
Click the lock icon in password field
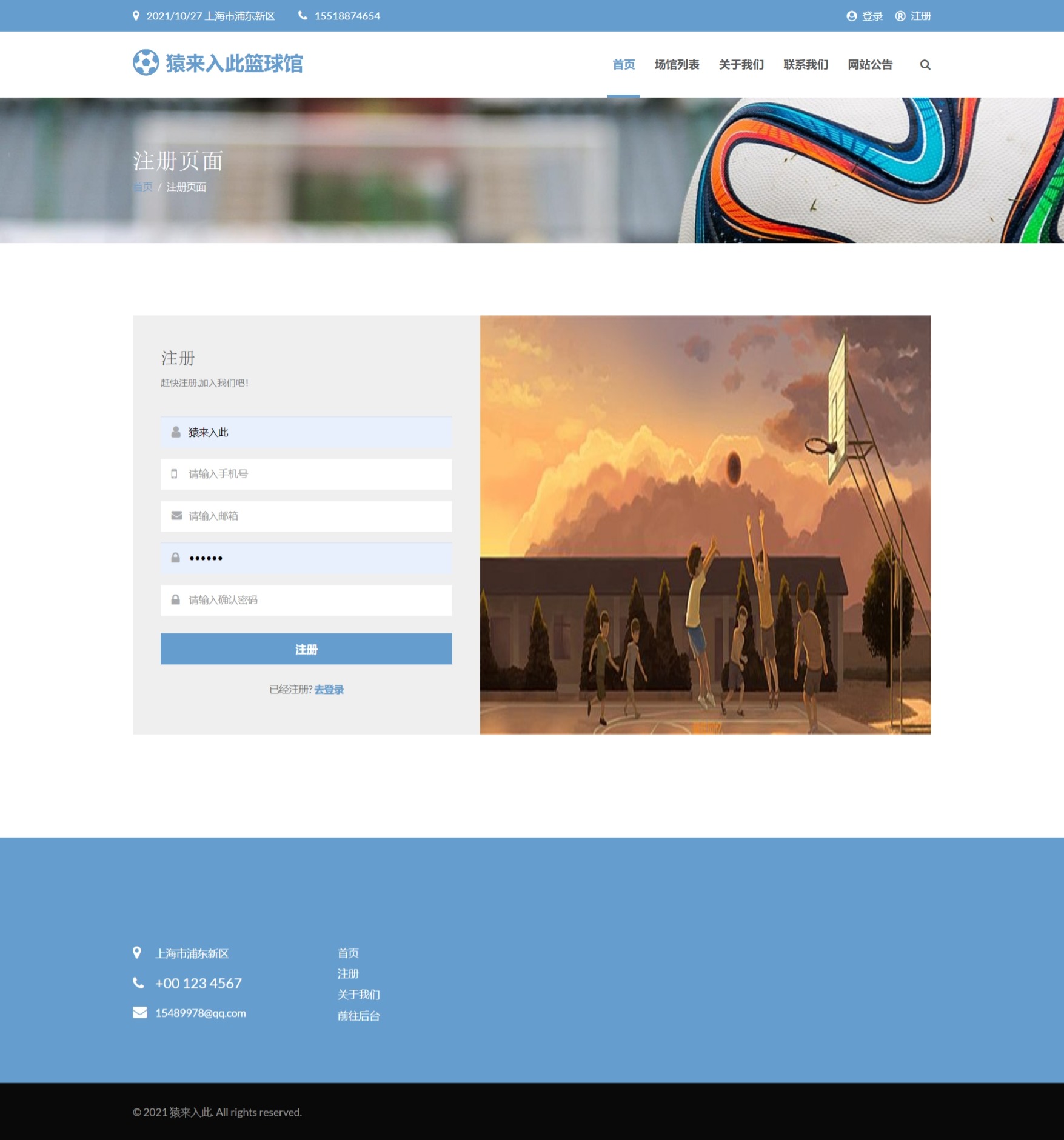click(175, 558)
